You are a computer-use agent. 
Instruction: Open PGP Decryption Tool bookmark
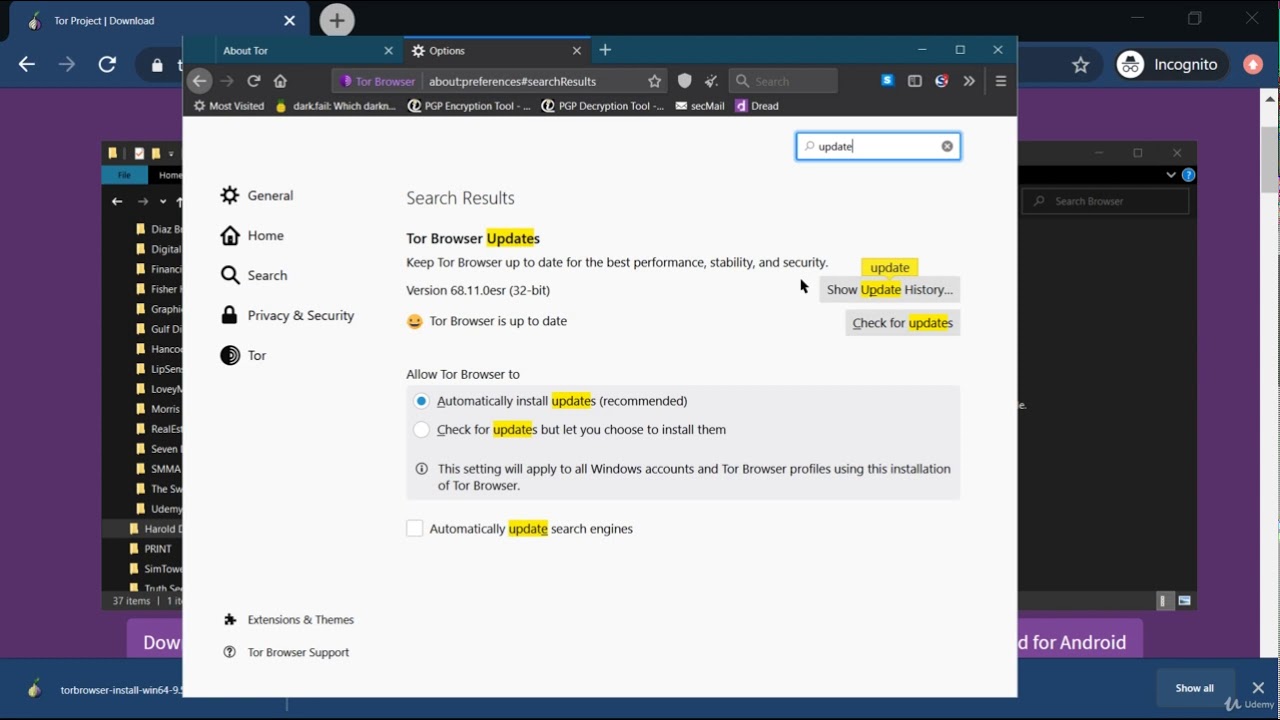(602, 106)
